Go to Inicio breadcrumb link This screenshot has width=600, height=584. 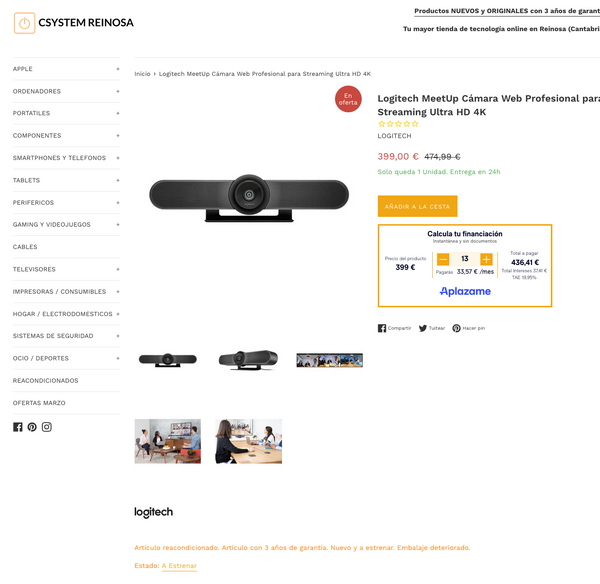pos(142,74)
